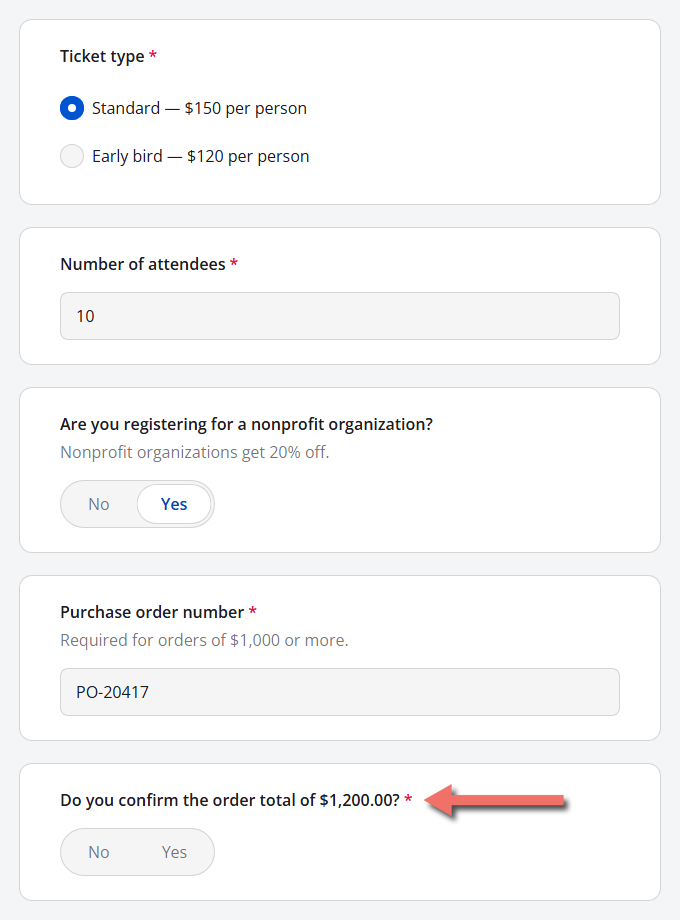Click the red arrow pointing at order total

click(495, 800)
